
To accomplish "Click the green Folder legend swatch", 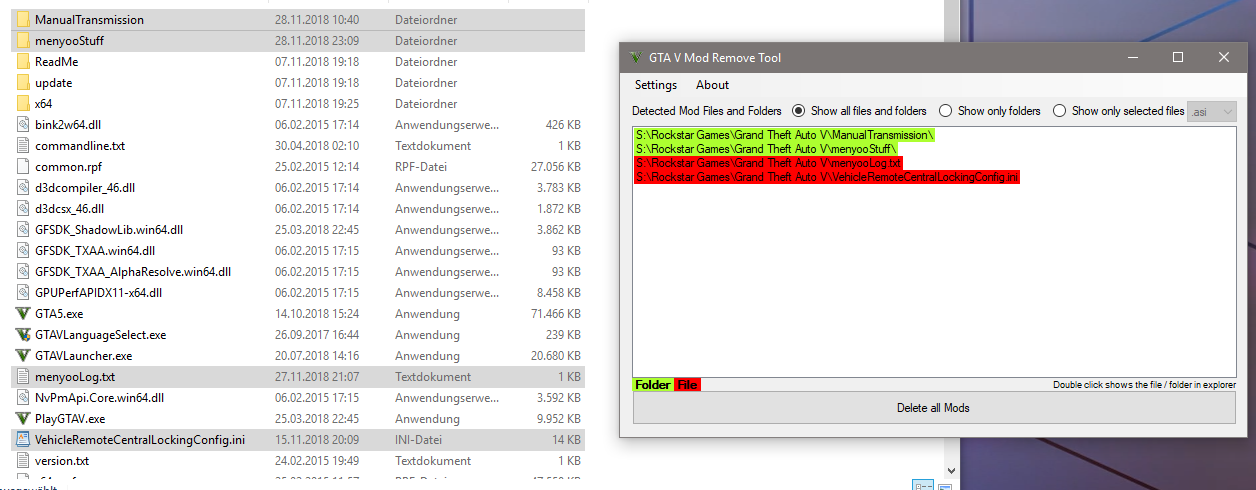I will (653, 385).
